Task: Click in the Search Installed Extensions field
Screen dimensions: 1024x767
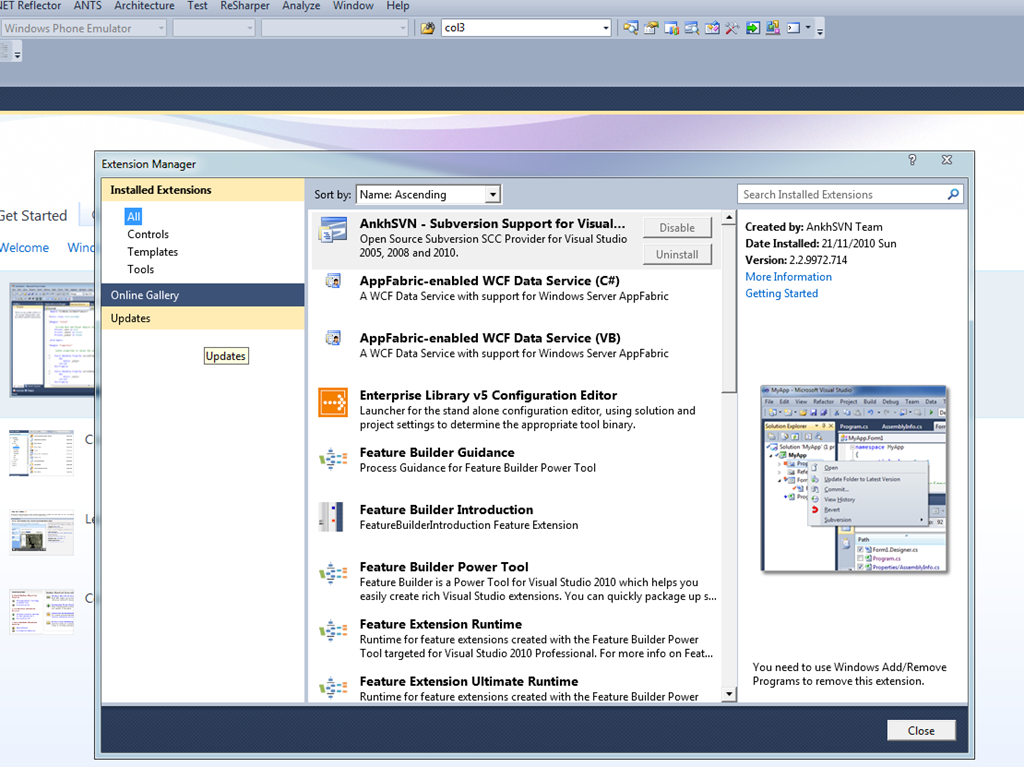Action: coord(840,195)
